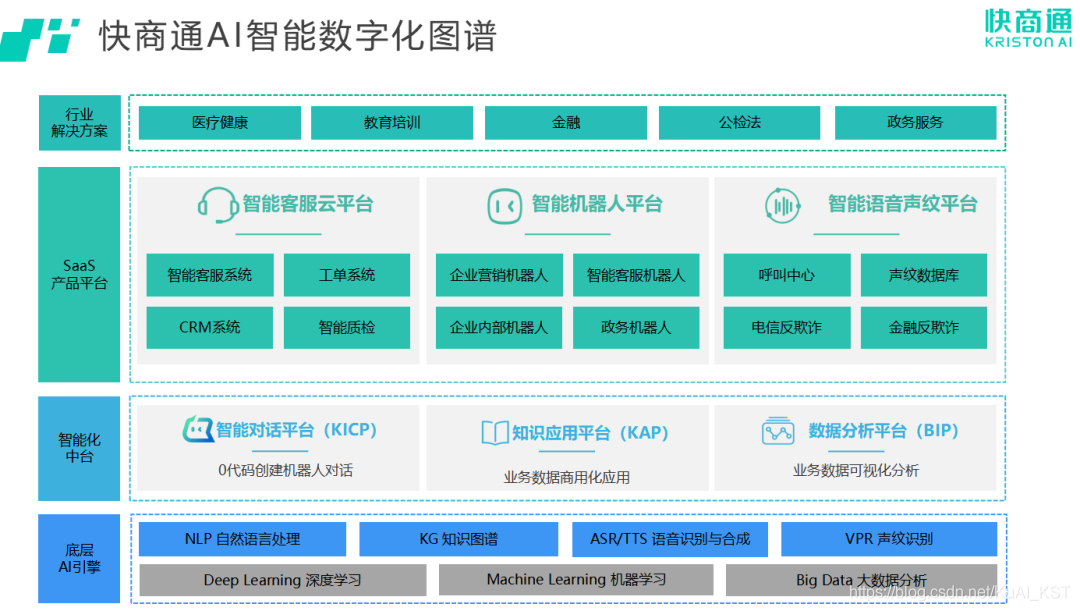
Task: Choose the 企业营销机器人 block
Action: point(499,275)
